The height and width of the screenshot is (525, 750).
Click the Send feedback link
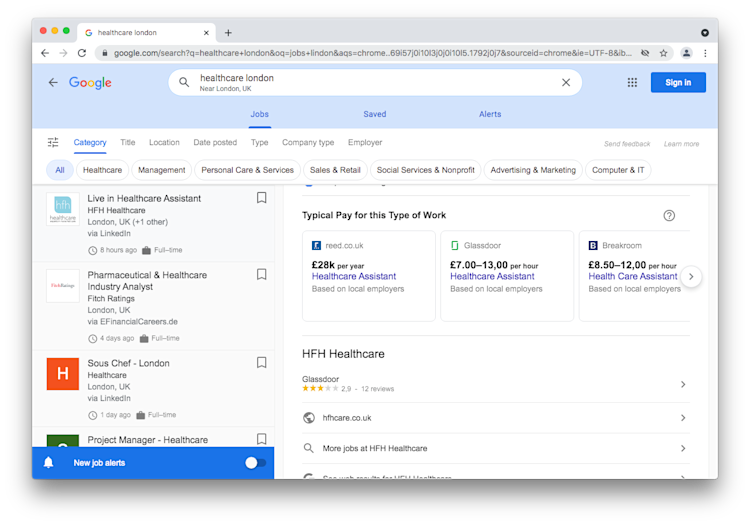coord(627,144)
